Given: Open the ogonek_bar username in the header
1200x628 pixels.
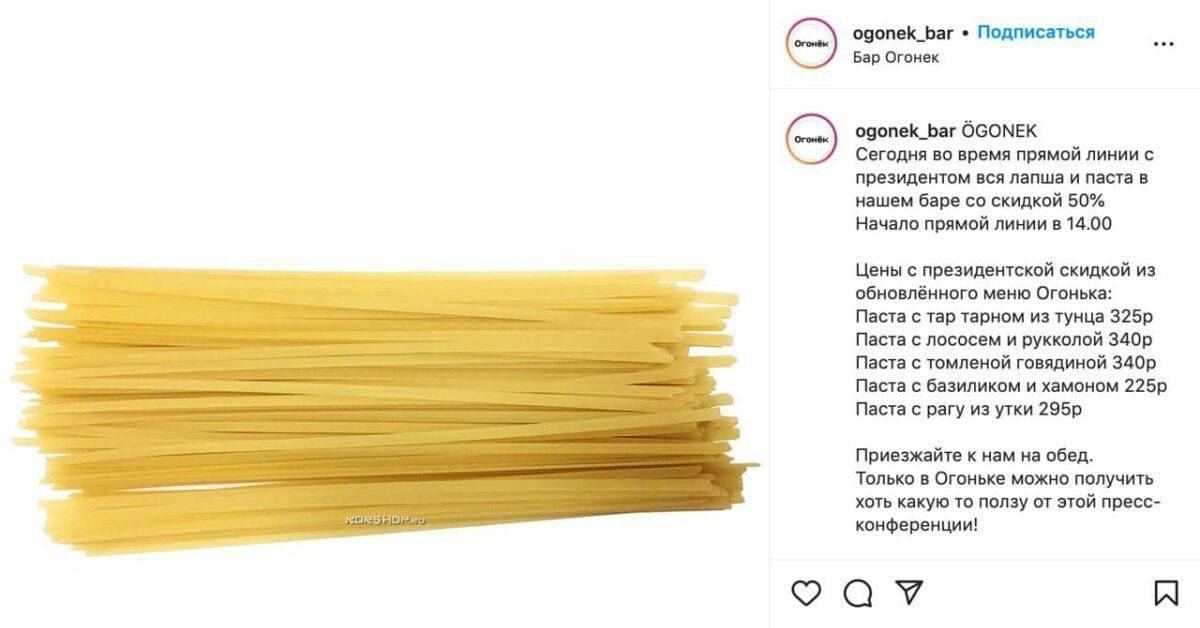Looking at the screenshot, I should (x=903, y=33).
